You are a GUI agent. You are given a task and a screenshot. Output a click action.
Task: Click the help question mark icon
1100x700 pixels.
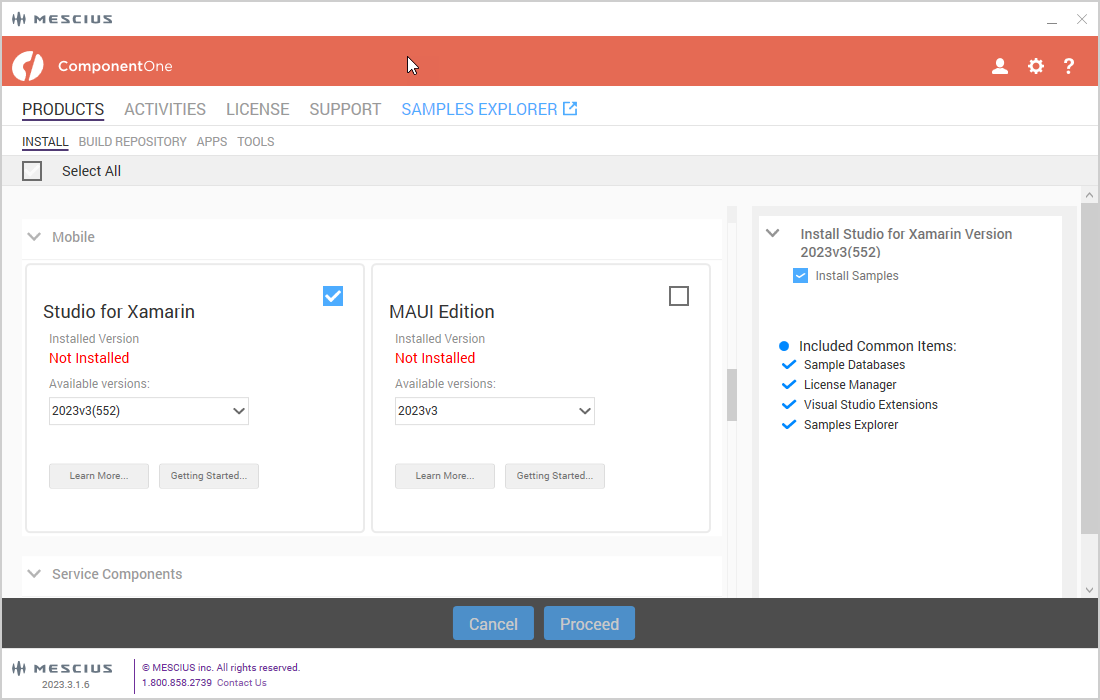coord(1068,66)
